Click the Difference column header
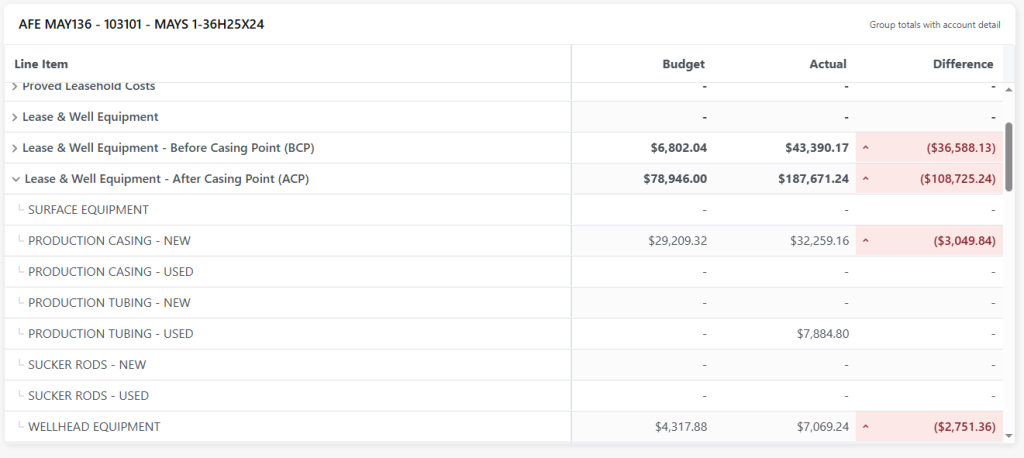The height and width of the screenshot is (458, 1024). coord(962,64)
